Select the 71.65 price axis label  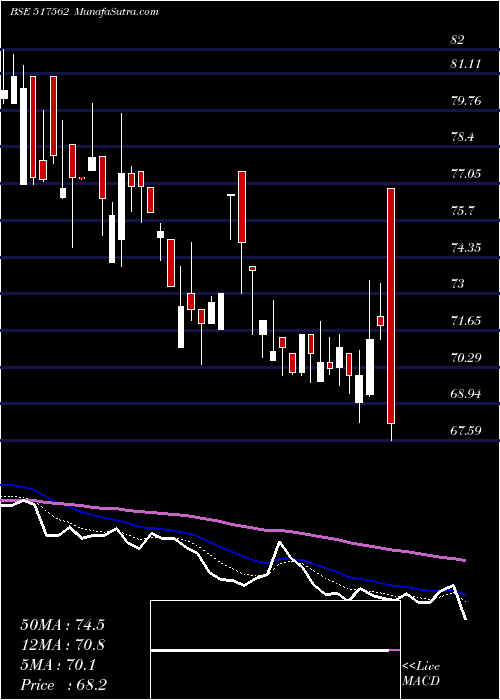[x=466, y=321]
